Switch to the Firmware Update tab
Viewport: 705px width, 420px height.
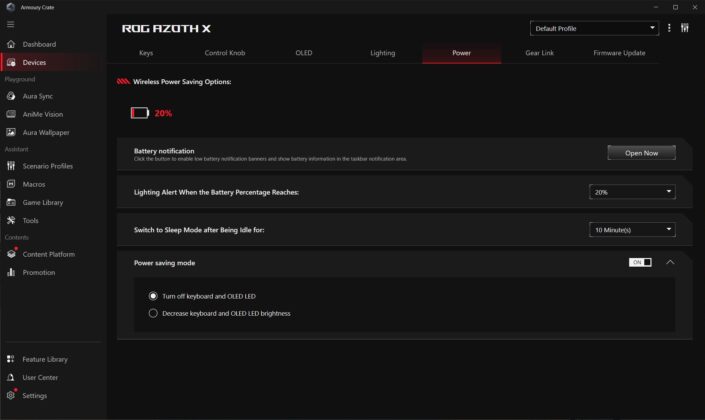tap(619, 53)
